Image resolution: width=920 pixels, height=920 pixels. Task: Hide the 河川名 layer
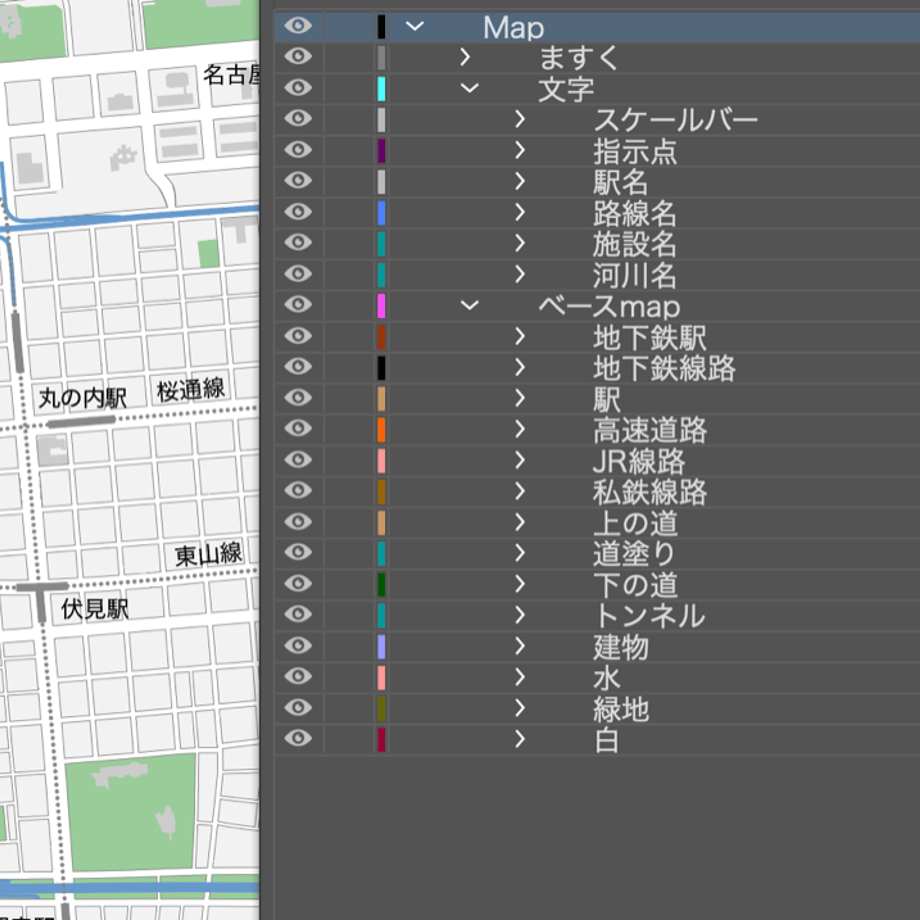click(298, 273)
